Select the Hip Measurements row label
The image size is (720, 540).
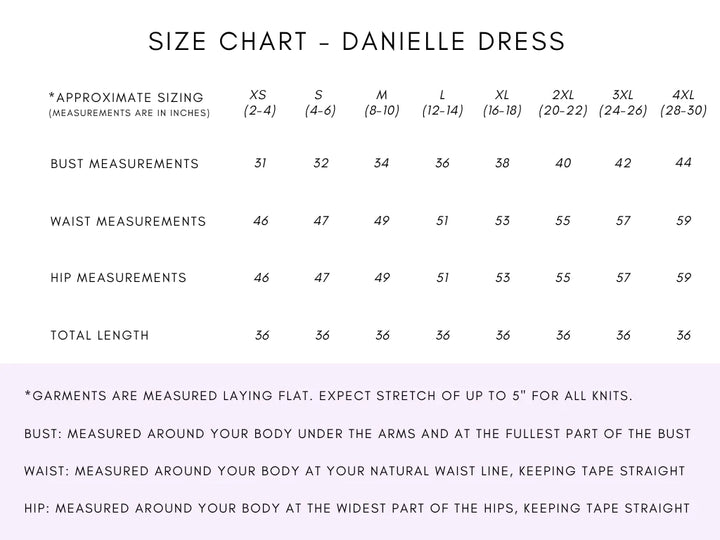pos(118,278)
